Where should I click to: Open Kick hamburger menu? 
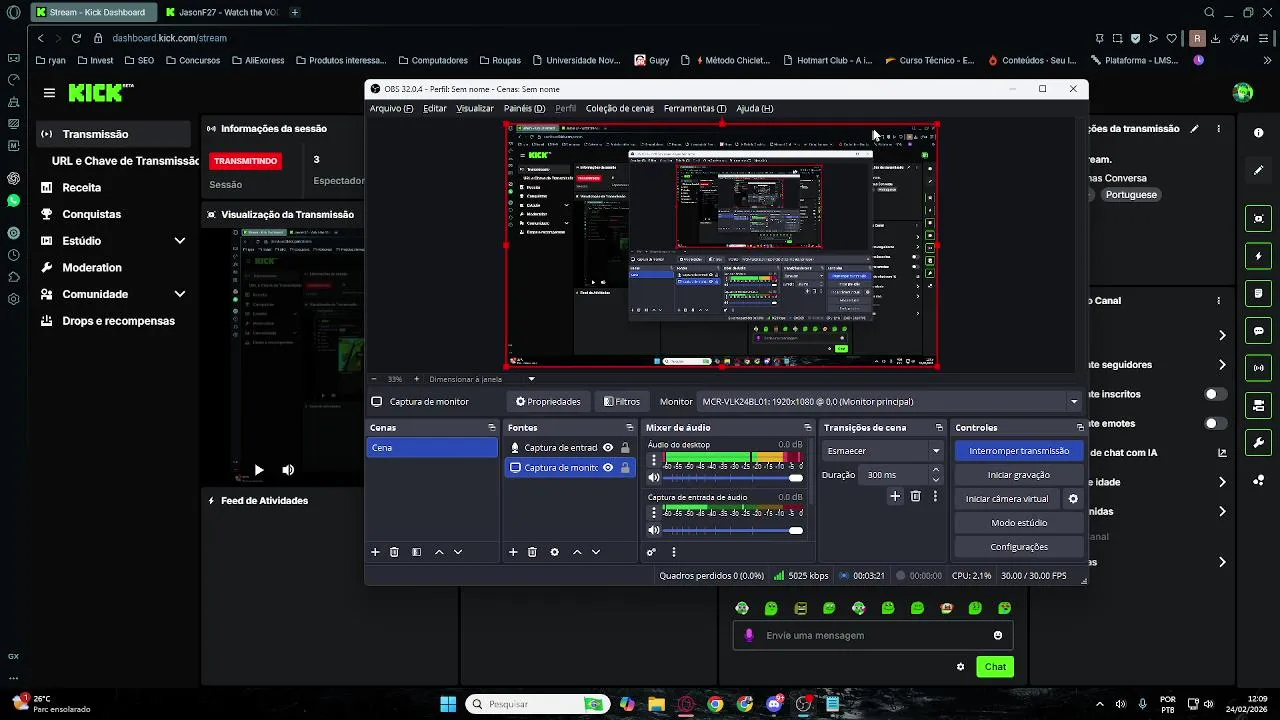49,93
